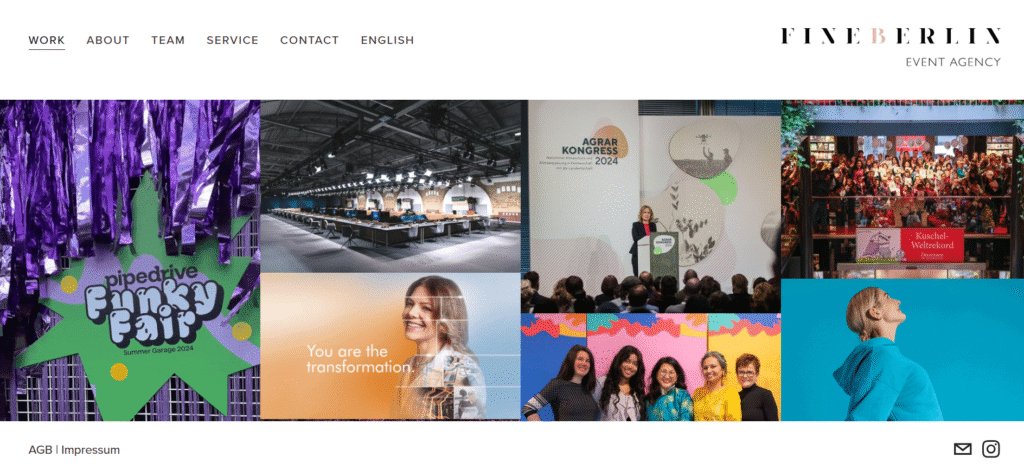The width and height of the screenshot is (1024, 470).
Task: Open the blue hoodie woman project
Action: (x=903, y=350)
